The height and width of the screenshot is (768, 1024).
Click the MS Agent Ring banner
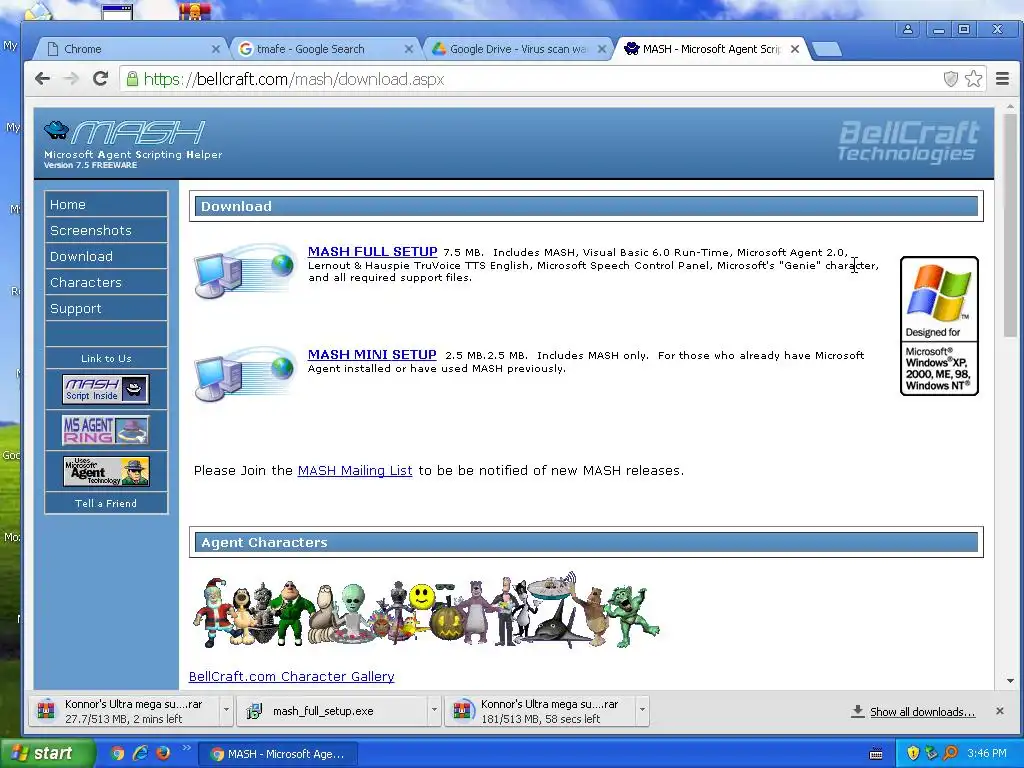coord(106,430)
